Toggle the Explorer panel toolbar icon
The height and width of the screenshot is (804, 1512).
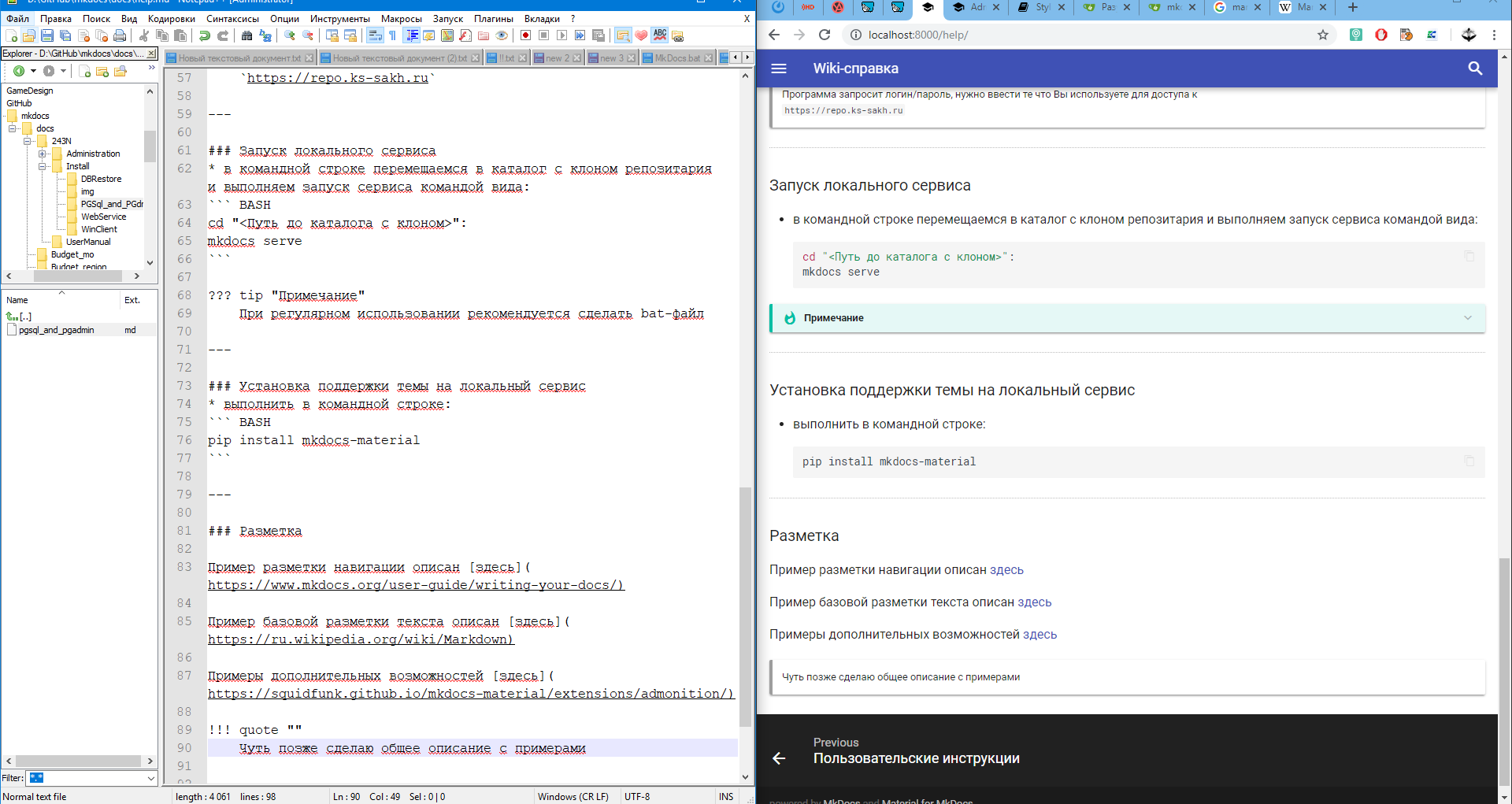(x=623, y=35)
